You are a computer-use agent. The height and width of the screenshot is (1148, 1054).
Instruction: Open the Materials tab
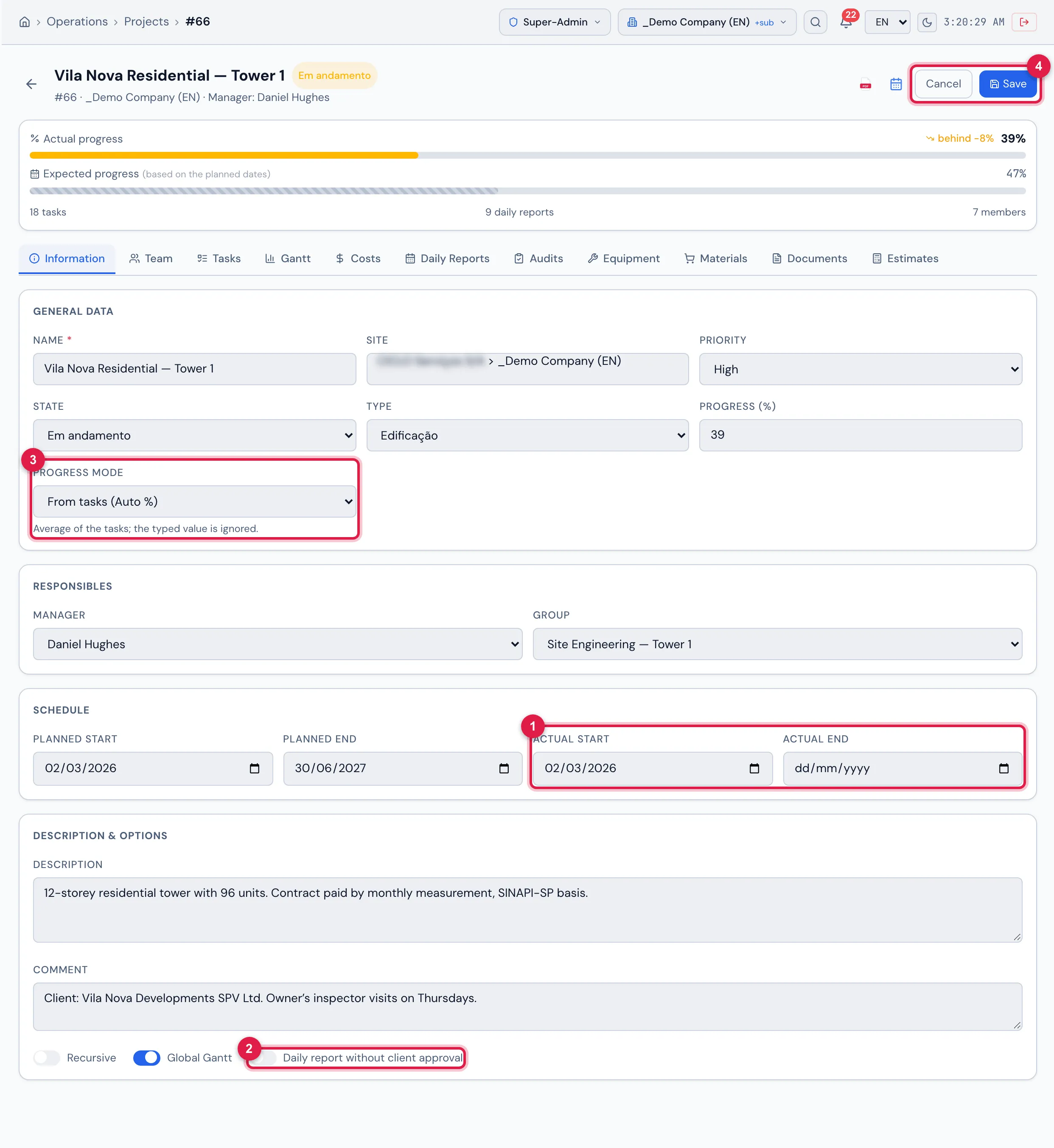tap(716, 258)
